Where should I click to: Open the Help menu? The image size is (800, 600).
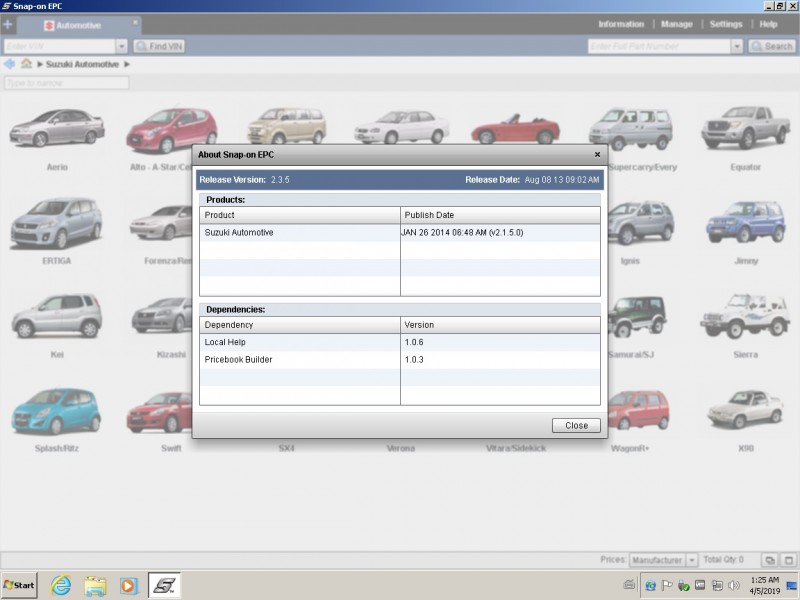coord(768,24)
